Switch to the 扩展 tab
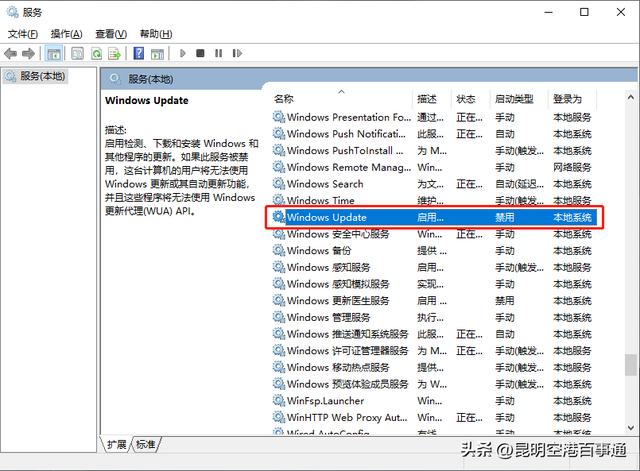640x471 pixels. coord(116,444)
